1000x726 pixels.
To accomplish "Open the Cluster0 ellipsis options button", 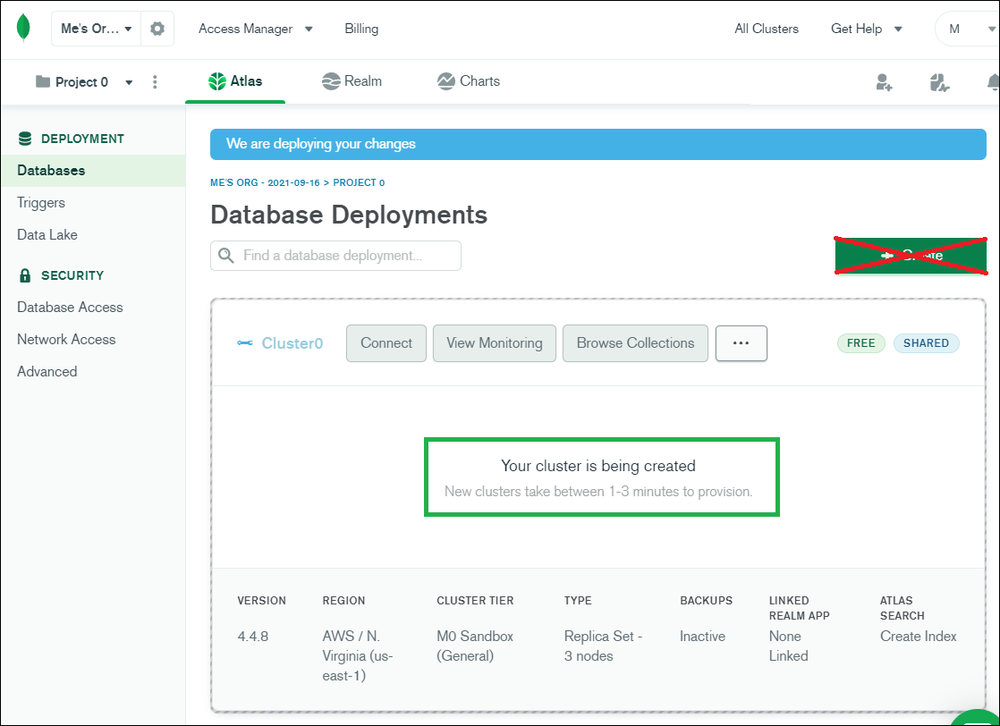I will coord(741,343).
